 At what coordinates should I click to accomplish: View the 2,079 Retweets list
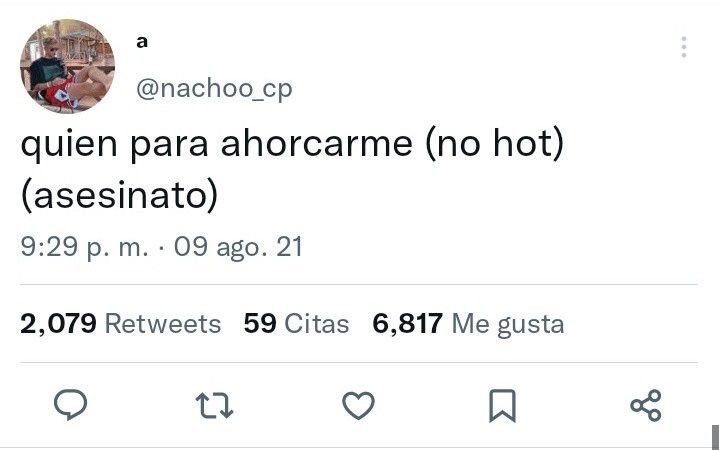[x=121, y=323]
